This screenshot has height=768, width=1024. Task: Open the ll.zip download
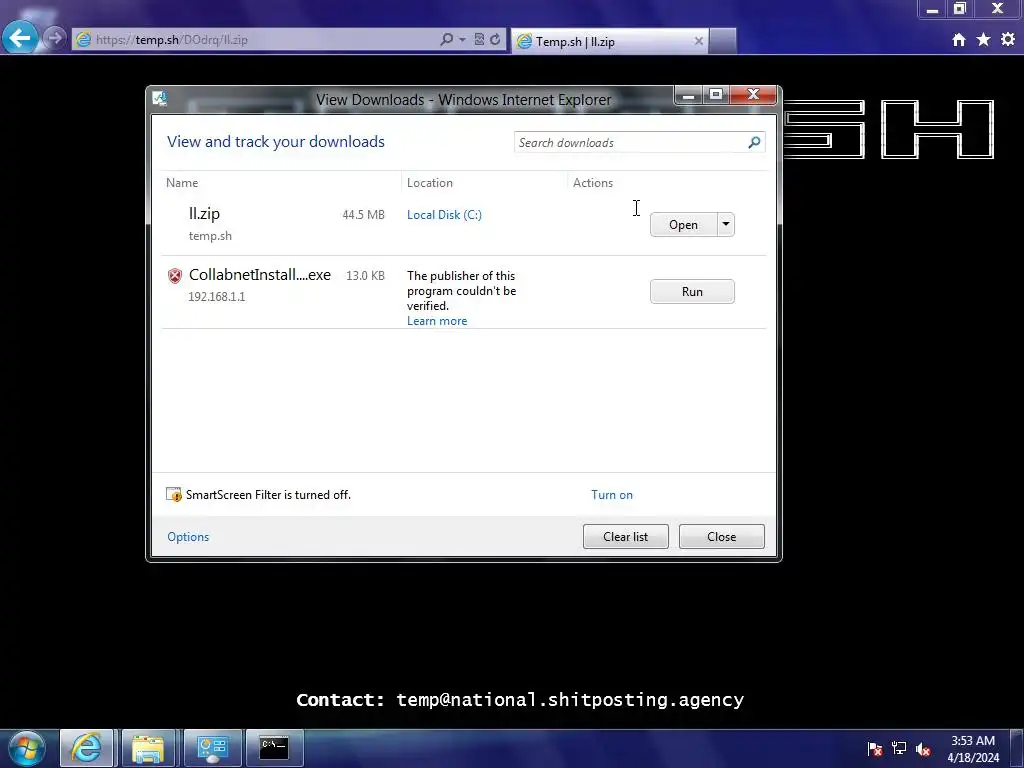(683, 225)
